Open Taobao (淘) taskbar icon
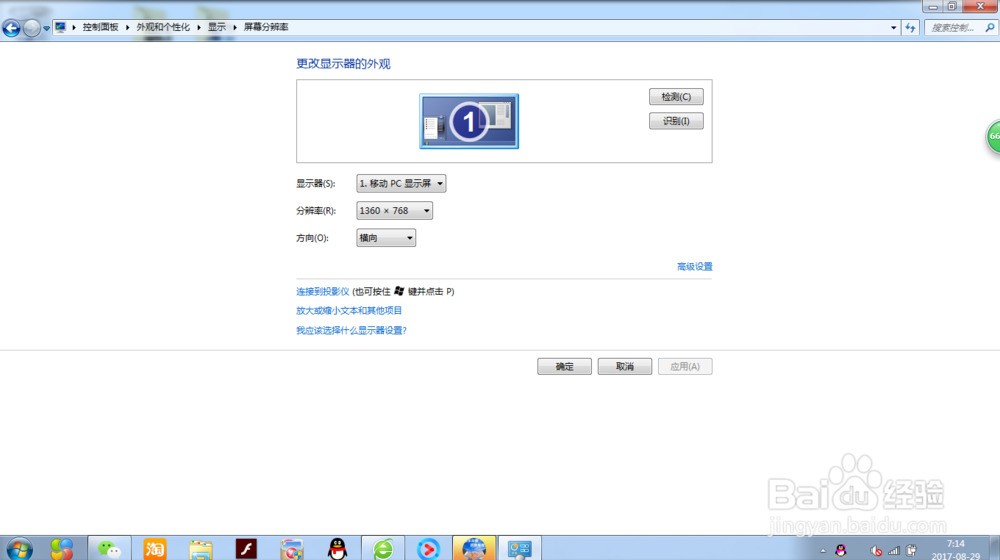 coord(155,549)
